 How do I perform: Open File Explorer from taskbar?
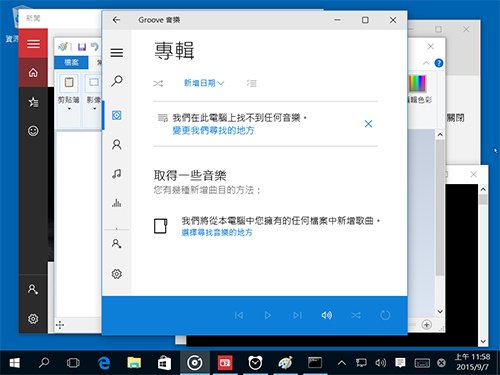[134, 363]
